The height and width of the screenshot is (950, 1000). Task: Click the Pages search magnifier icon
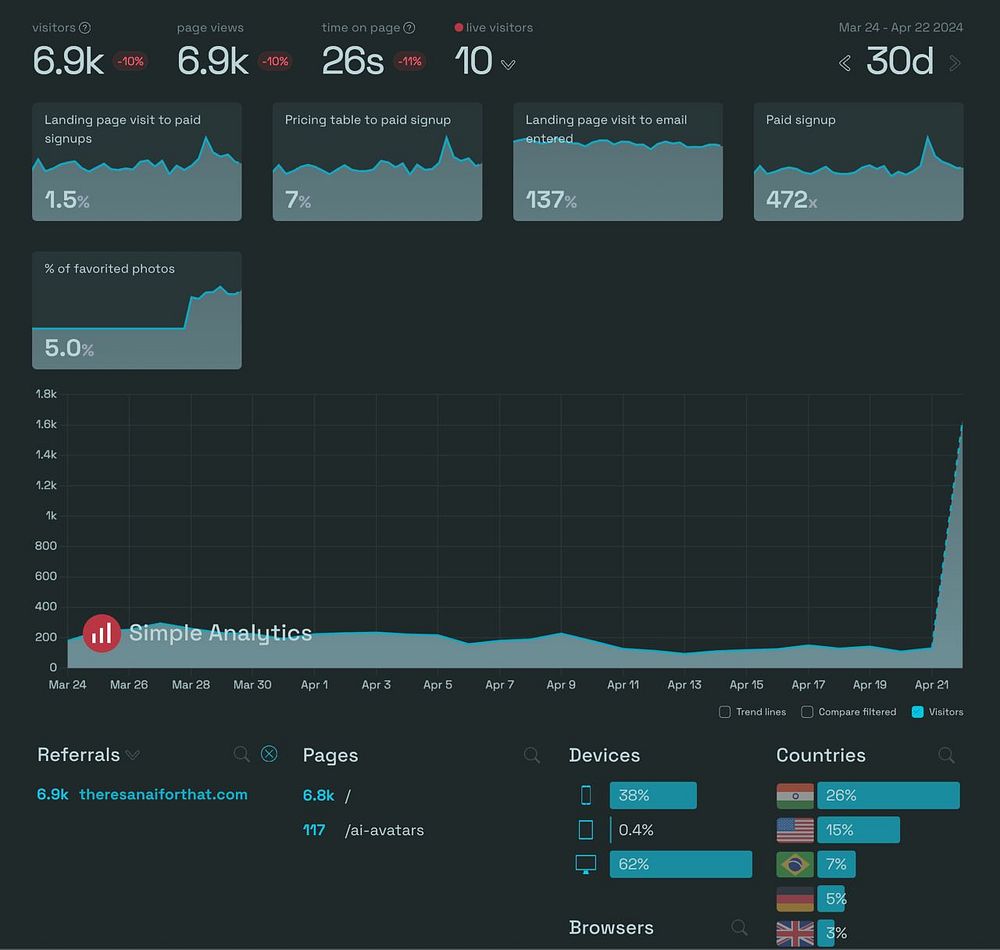click(x=532, y=756)
